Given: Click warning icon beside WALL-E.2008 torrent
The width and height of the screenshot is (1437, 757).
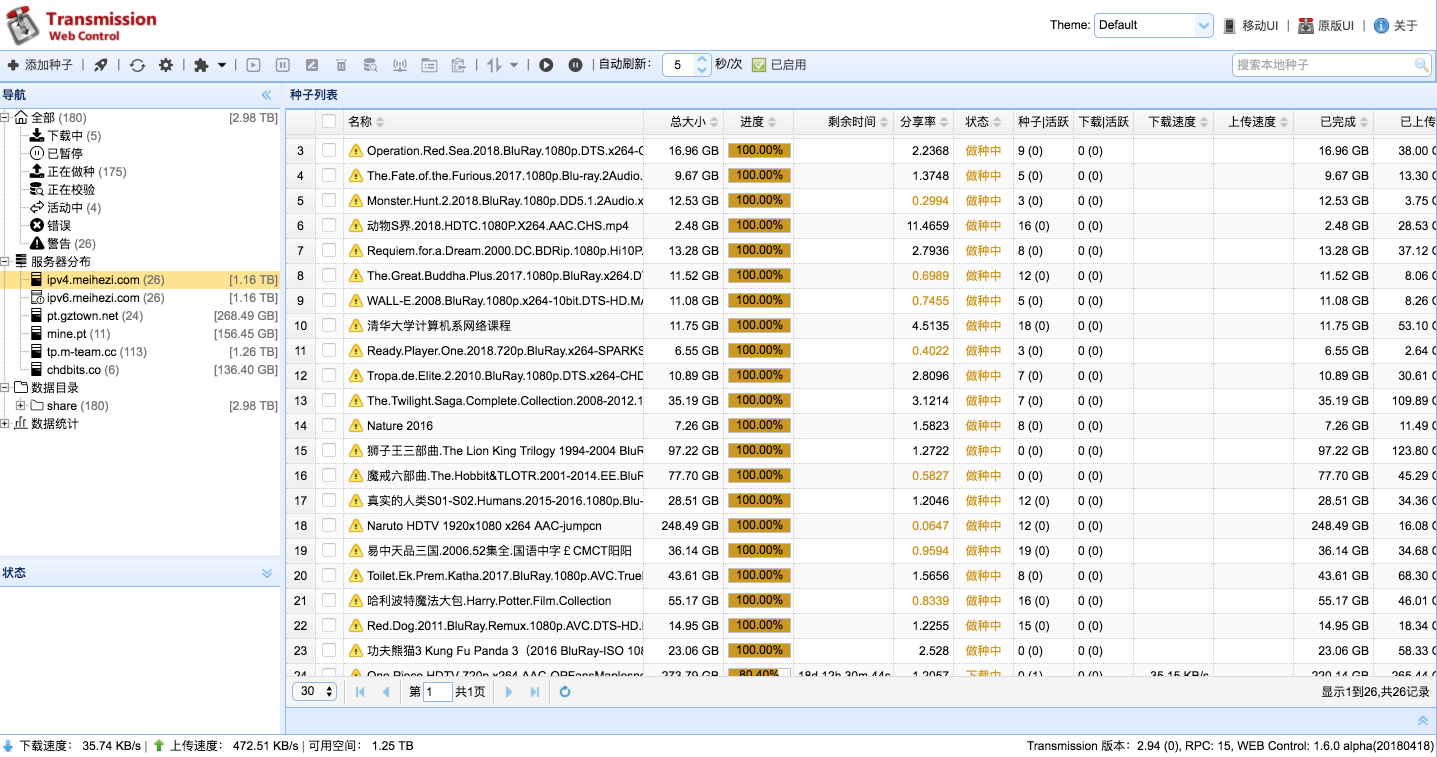Looking at the screenshot, I should [356, 301].
